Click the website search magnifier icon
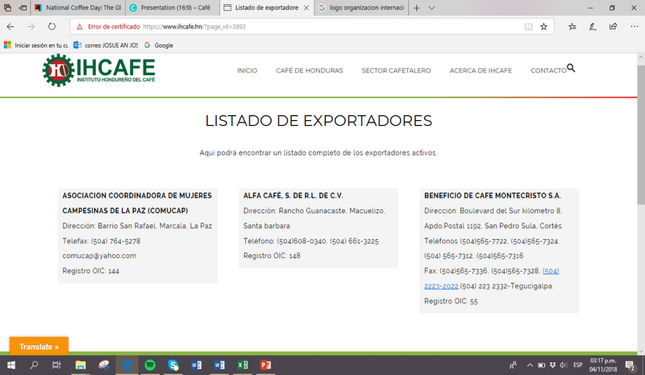The image size is (645, 375). [x=571, y=68]
